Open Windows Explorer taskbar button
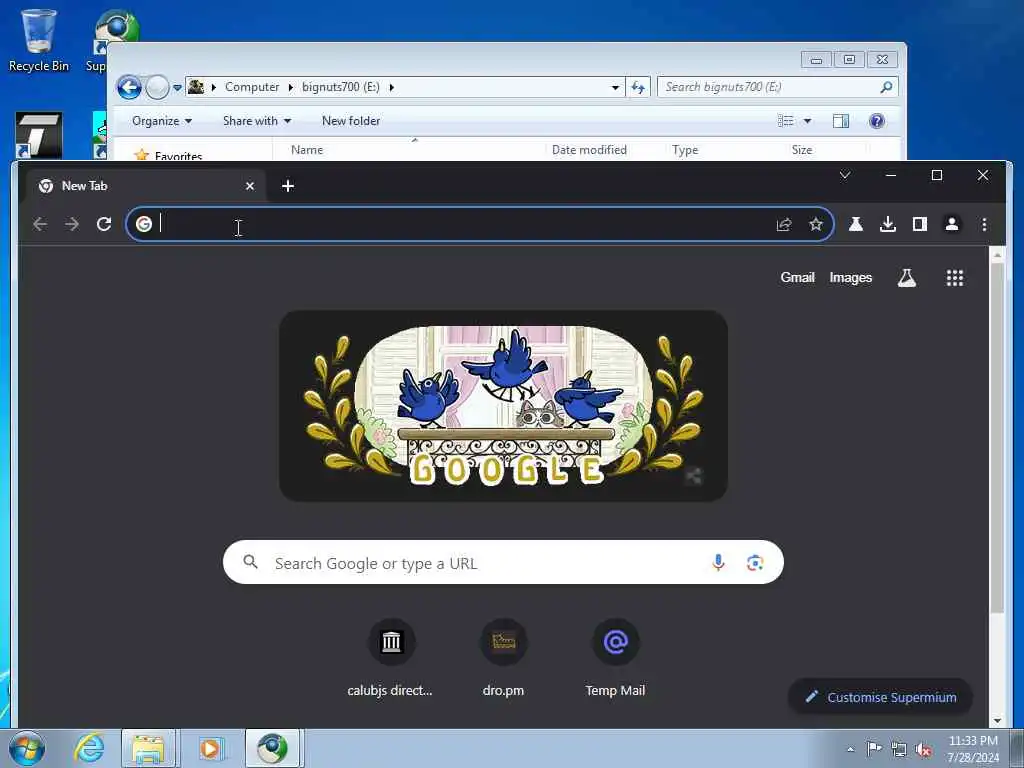1024x768 pixels. tap(148, 748)
